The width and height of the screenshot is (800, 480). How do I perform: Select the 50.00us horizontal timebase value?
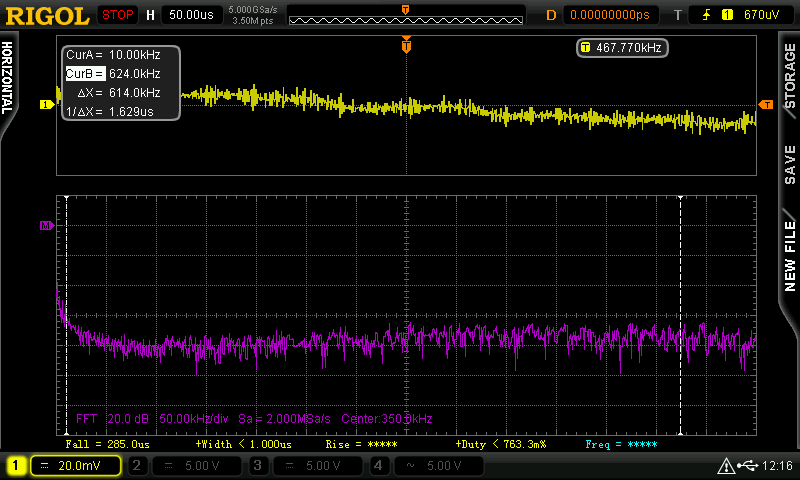coord(192,15)
